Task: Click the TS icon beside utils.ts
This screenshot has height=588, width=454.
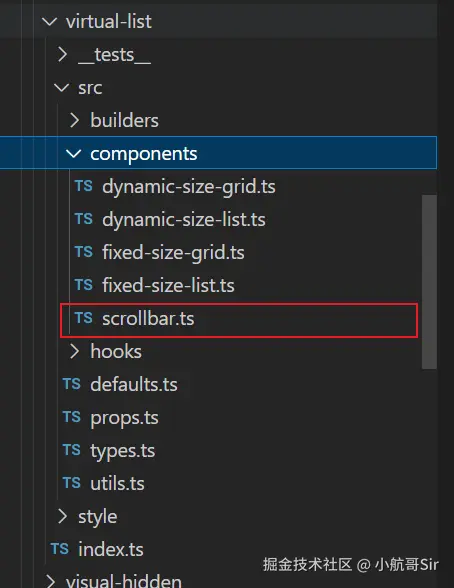Action: [72, 483]
